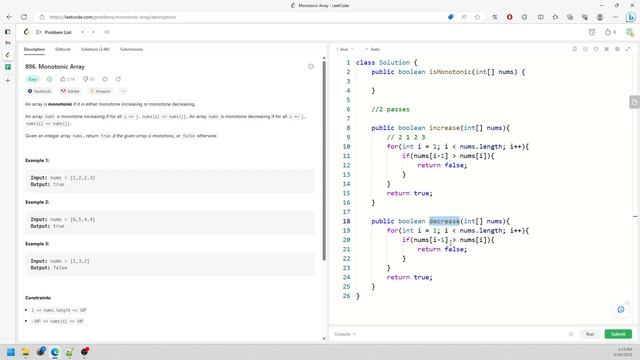Viewport: 640px width, 360px height.
Task: Click the leetcode.com address bar
Action: (112, 17)
